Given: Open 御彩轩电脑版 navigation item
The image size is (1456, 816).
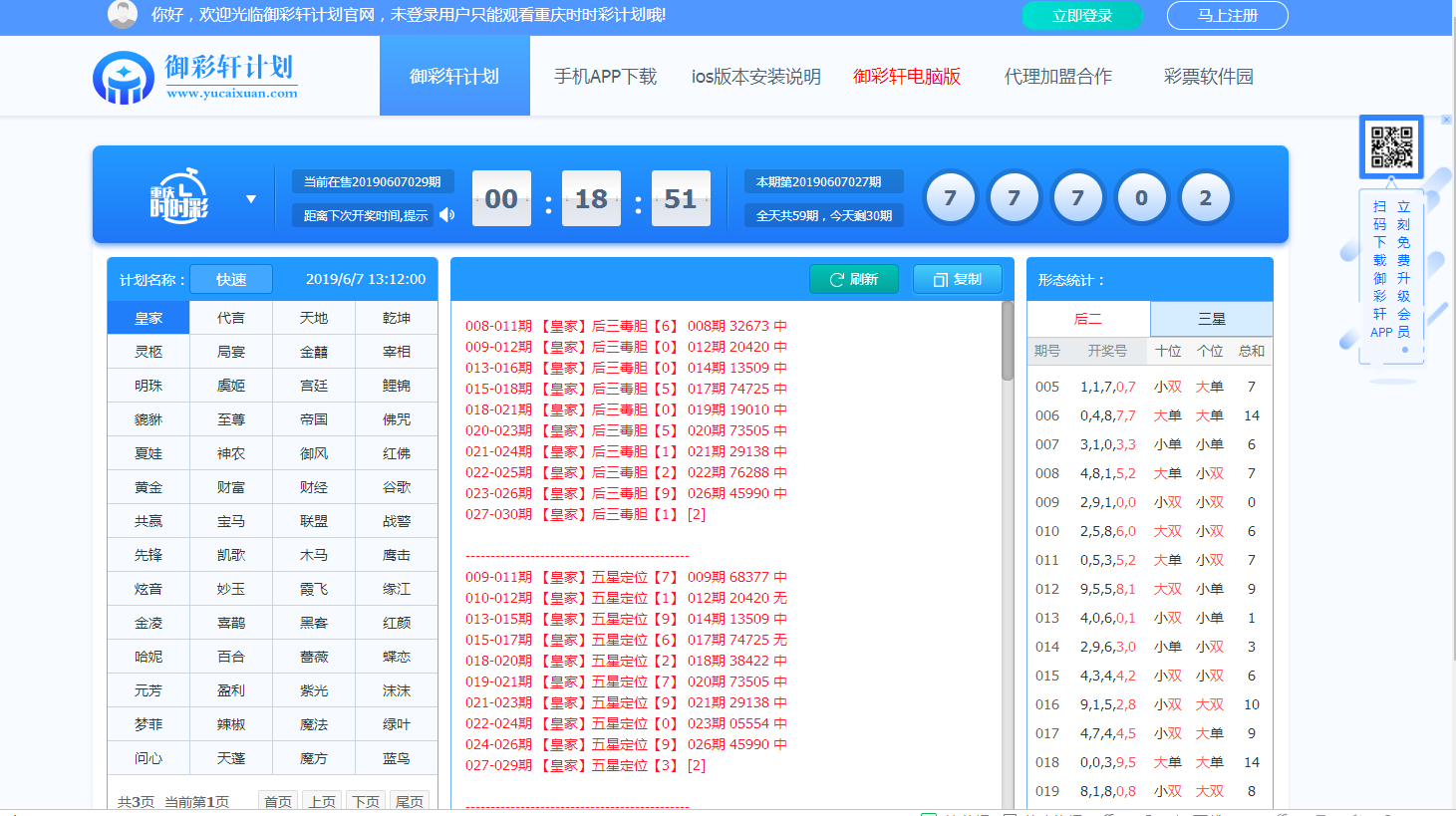Looking at the screenshot, I should 907,77.
